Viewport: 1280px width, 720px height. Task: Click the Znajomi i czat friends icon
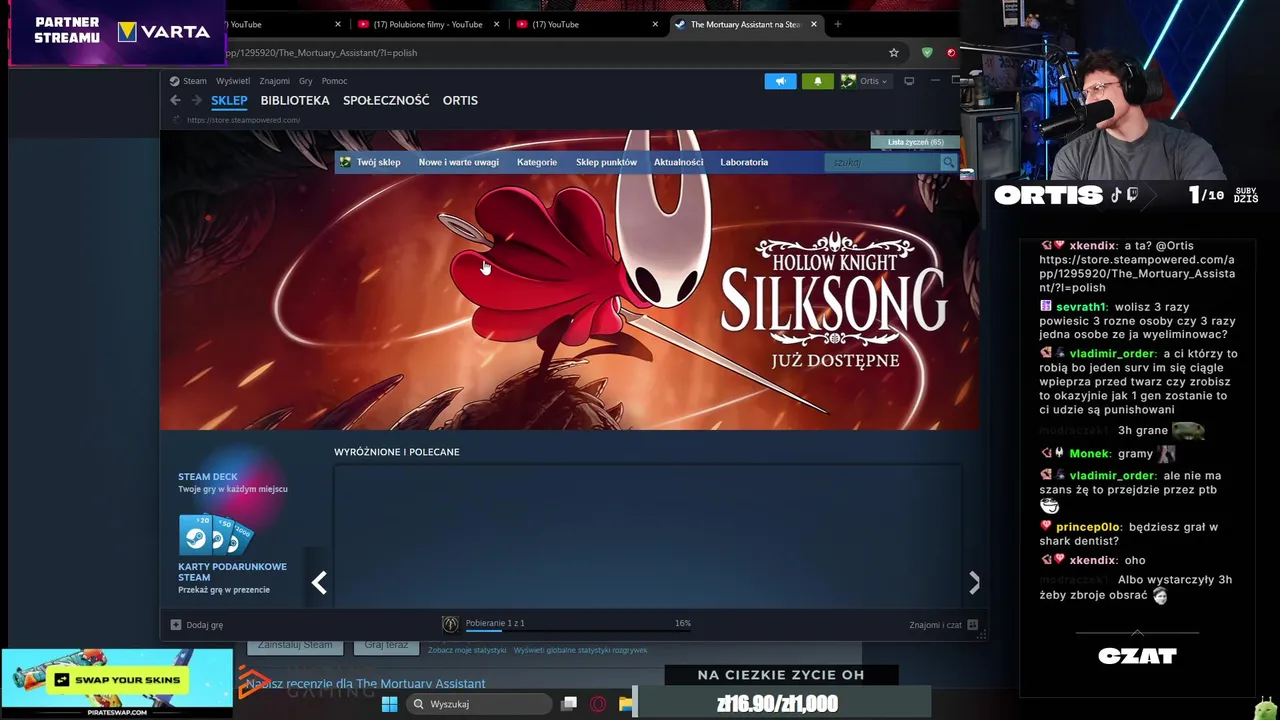(972, 625)
